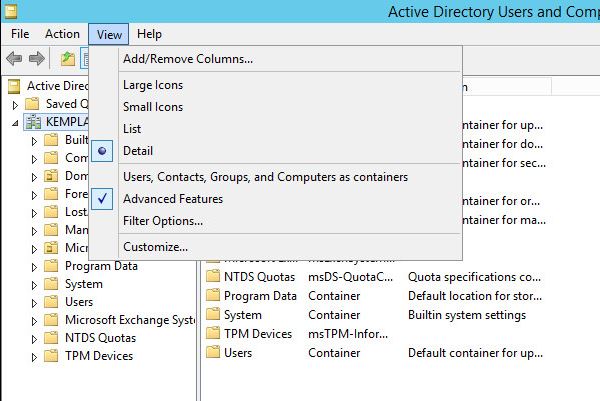Click the app icon in the title bar
Viewport: 600px width, 401px height.
pos(10,11)
